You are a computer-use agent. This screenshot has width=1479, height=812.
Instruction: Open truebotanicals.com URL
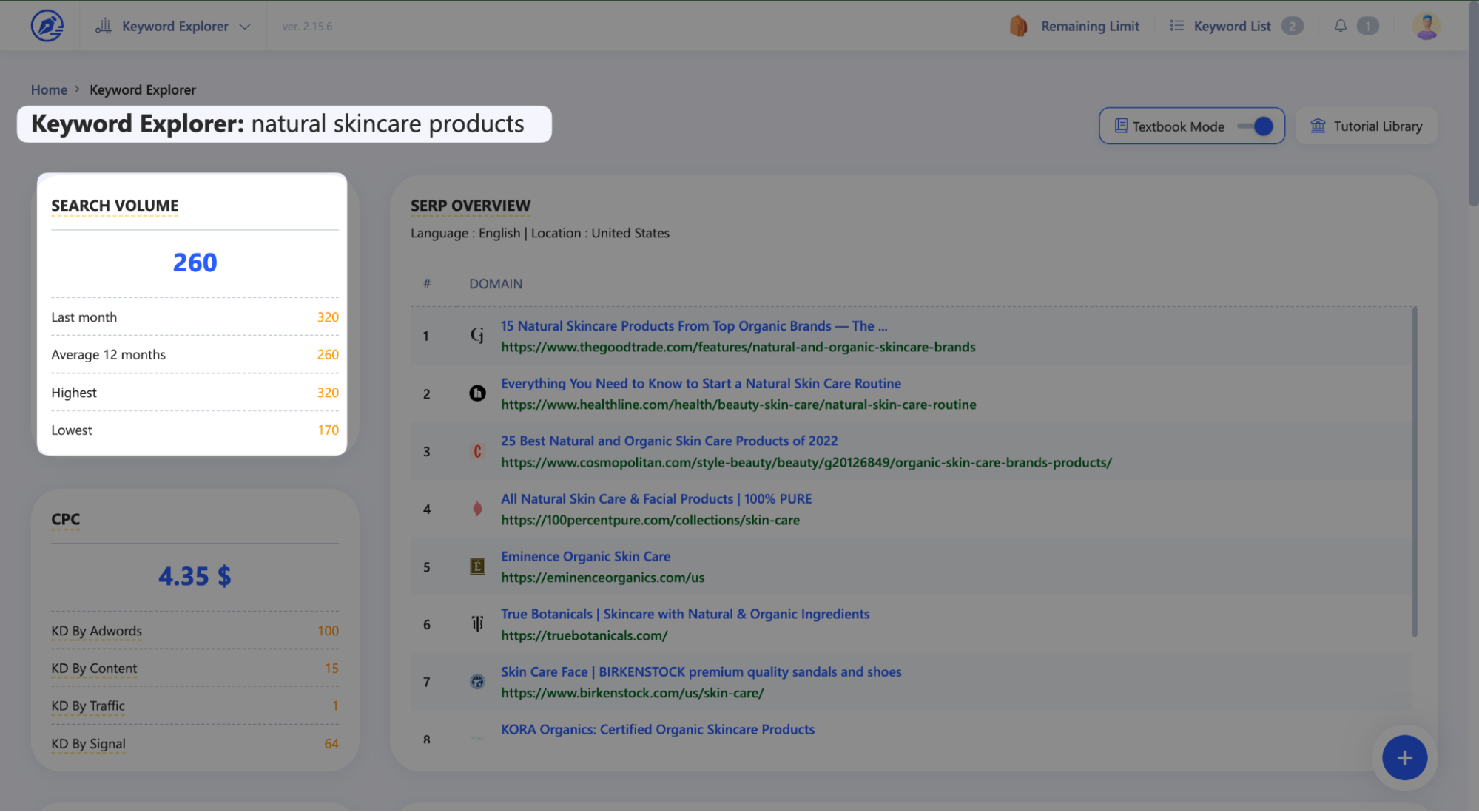(x=584, y=635)
